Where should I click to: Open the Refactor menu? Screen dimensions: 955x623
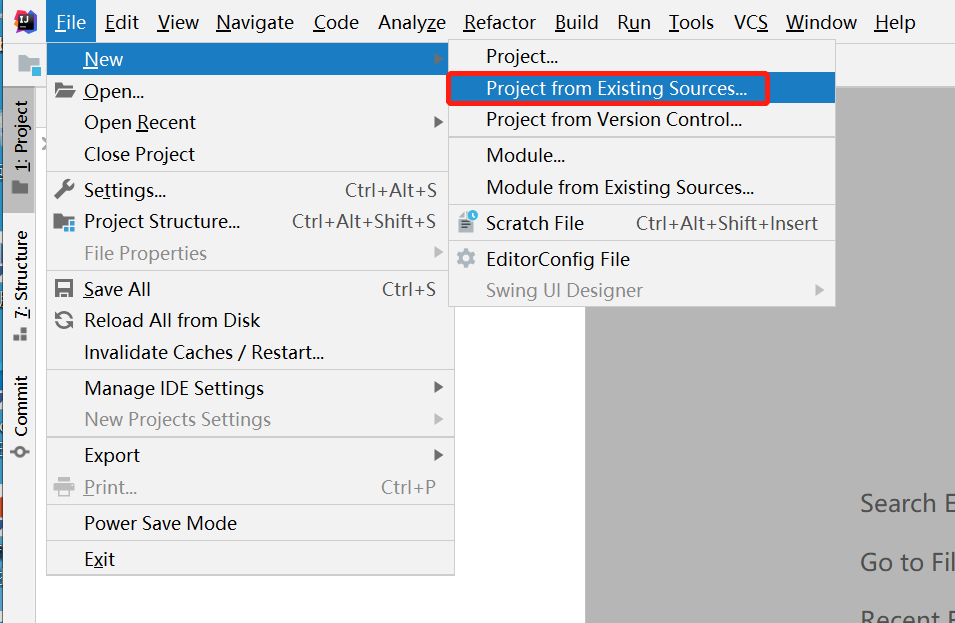pos(499,22)
